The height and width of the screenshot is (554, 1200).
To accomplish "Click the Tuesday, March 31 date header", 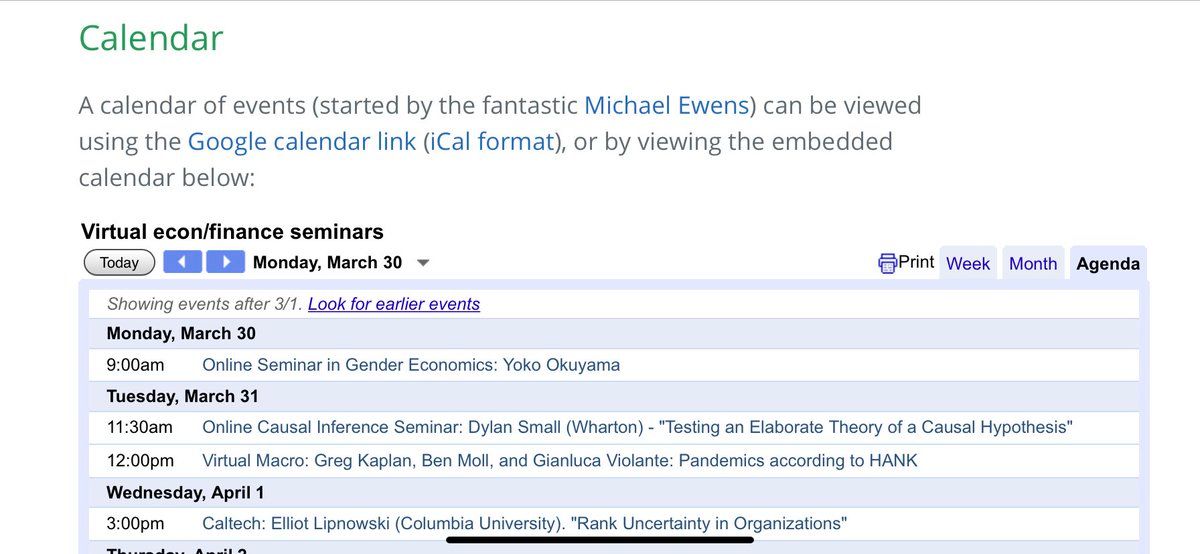I will (x=182, y=396).
